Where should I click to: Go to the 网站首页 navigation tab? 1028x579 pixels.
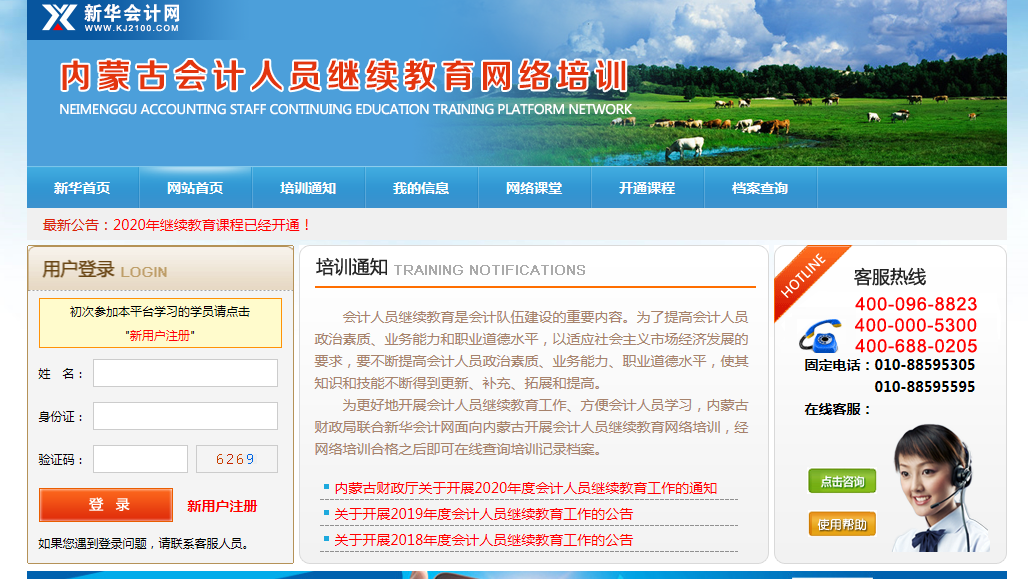195,188
